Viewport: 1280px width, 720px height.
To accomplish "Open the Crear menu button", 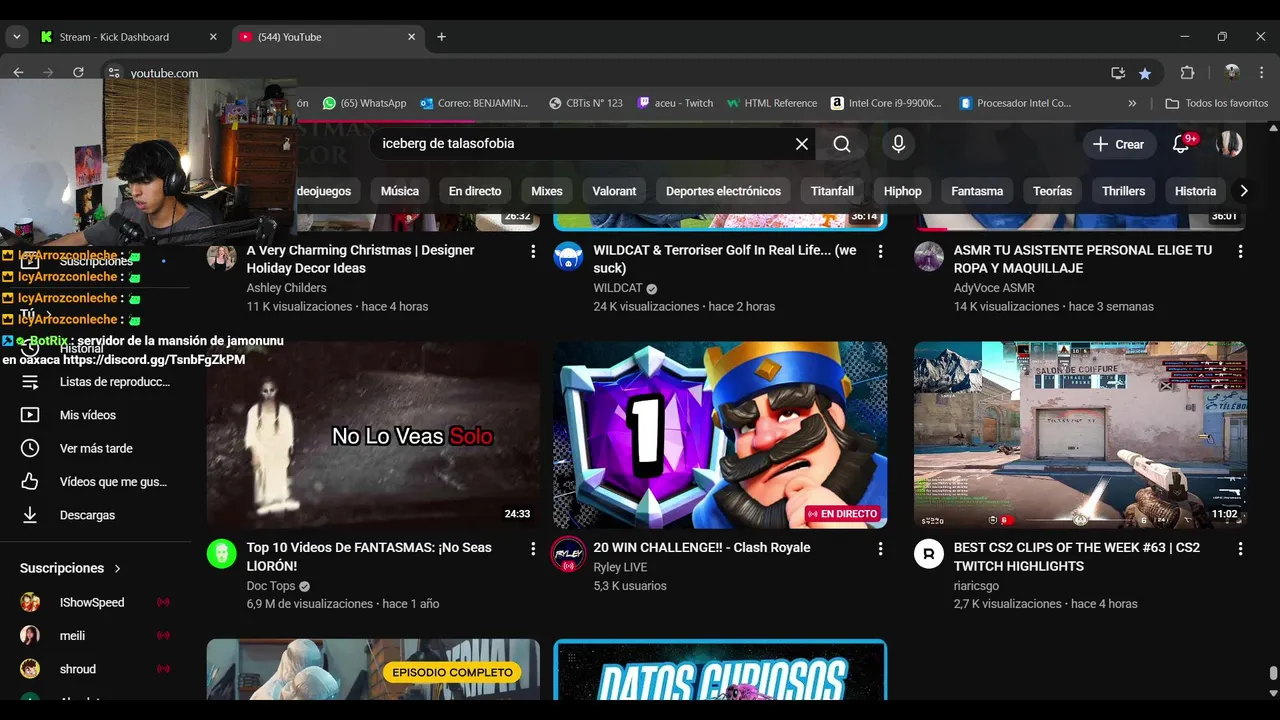I will pyautogui.click(x=1119, y=144).
